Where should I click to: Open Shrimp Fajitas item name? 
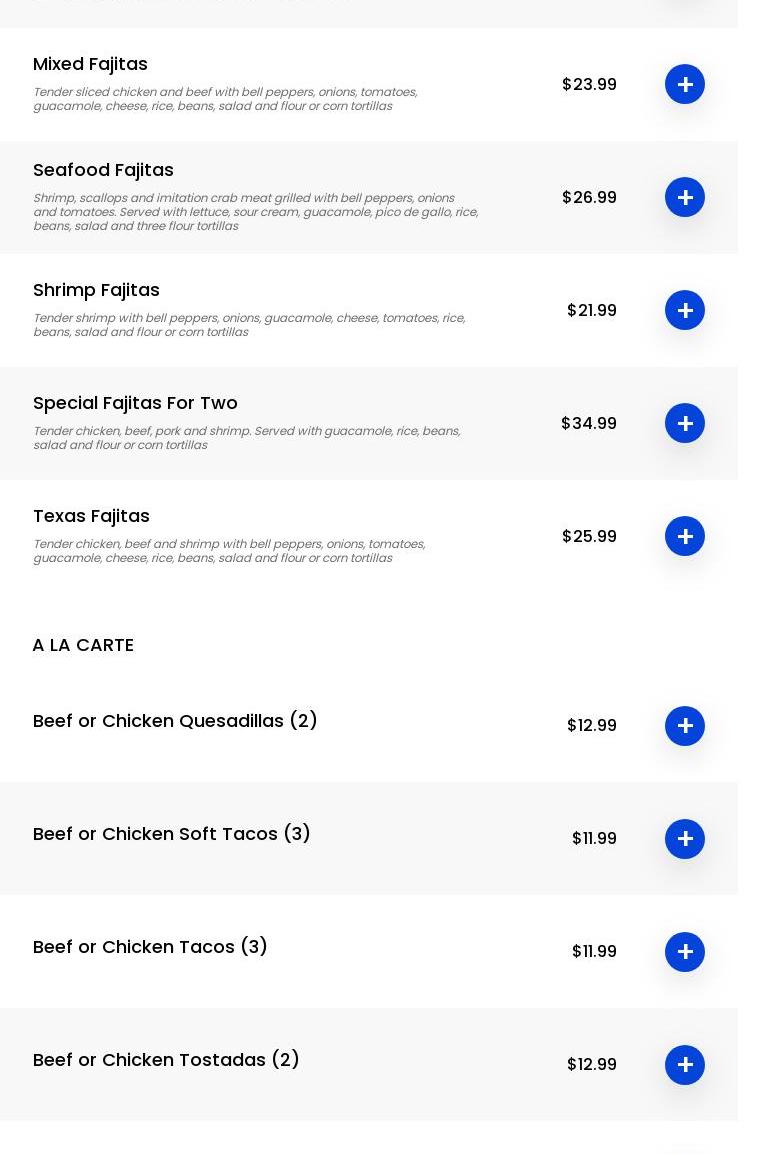(x=96, y=290)
